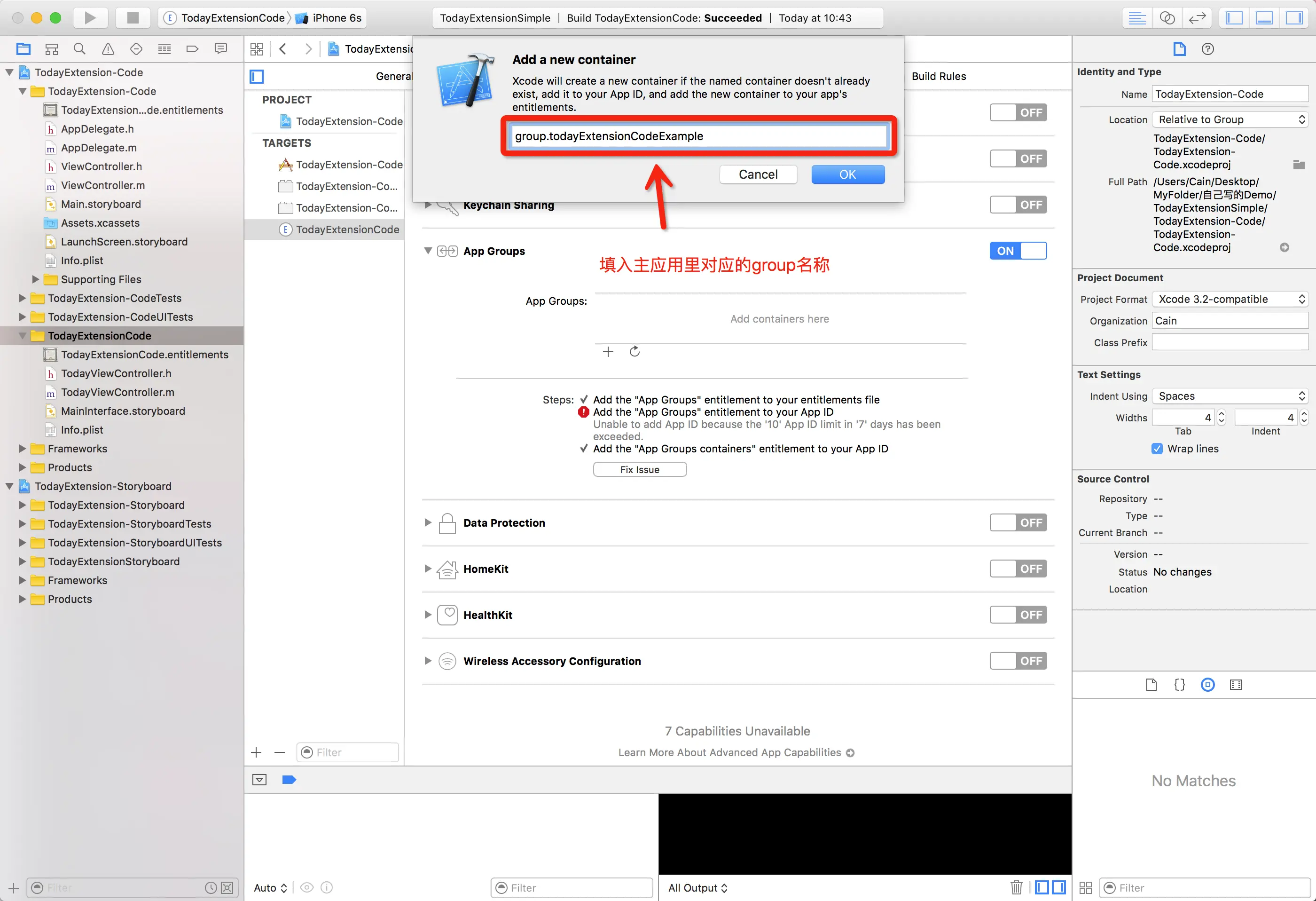Show the Quick Help inspector
This screenshot has width=1316, height=901.
[1207, 49]
